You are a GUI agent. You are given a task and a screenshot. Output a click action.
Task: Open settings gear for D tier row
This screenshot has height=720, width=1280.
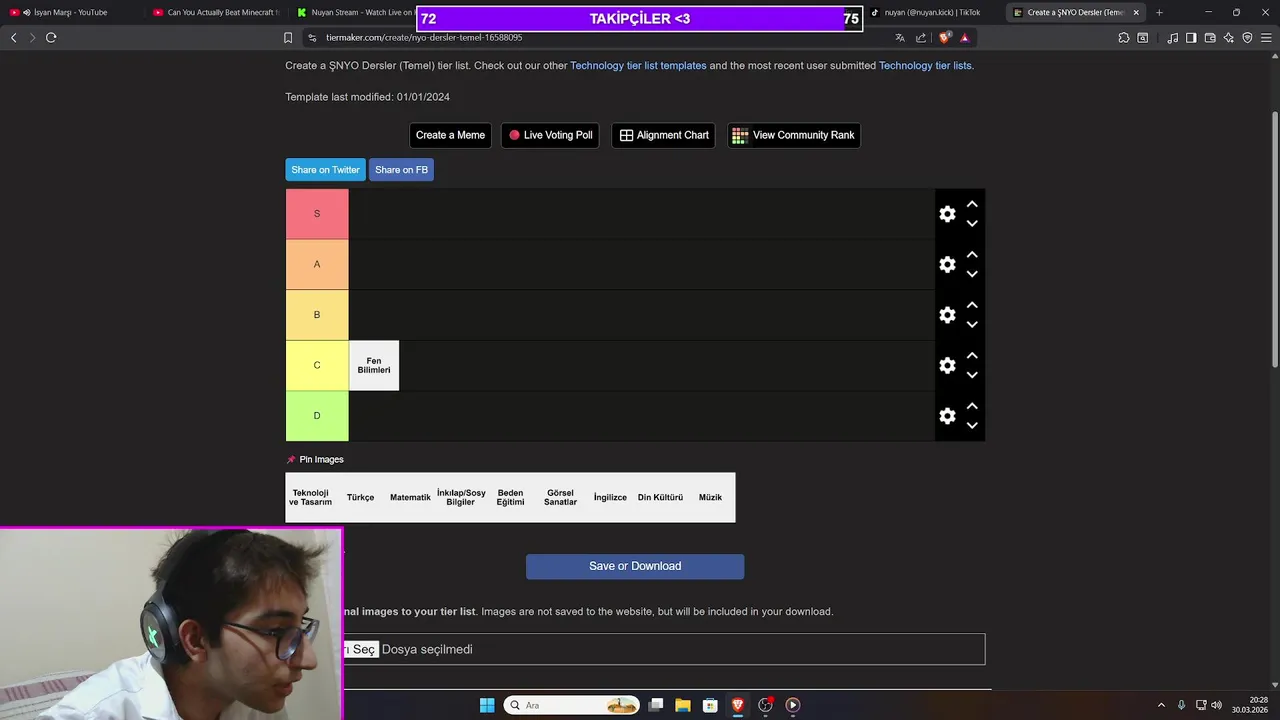pos(947,416)
